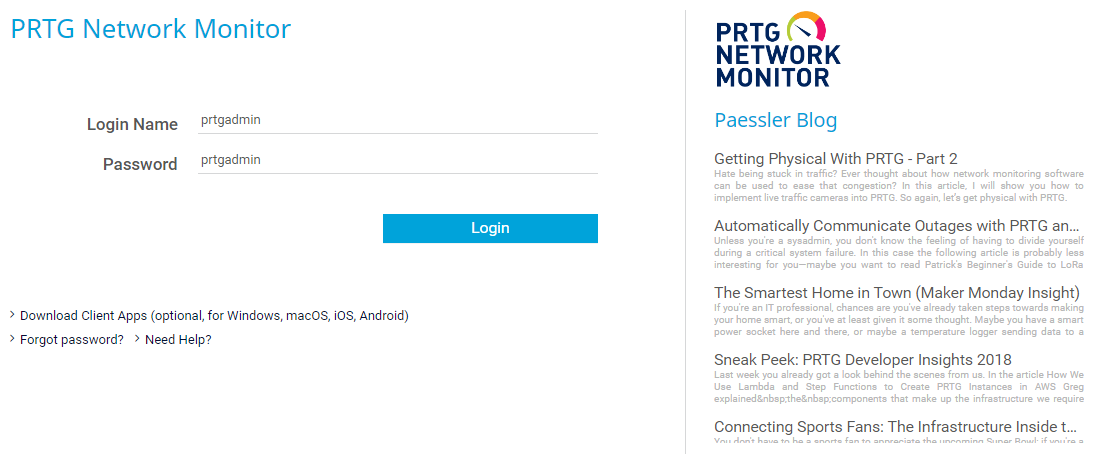Click the Login Name label

pos(132,124)
